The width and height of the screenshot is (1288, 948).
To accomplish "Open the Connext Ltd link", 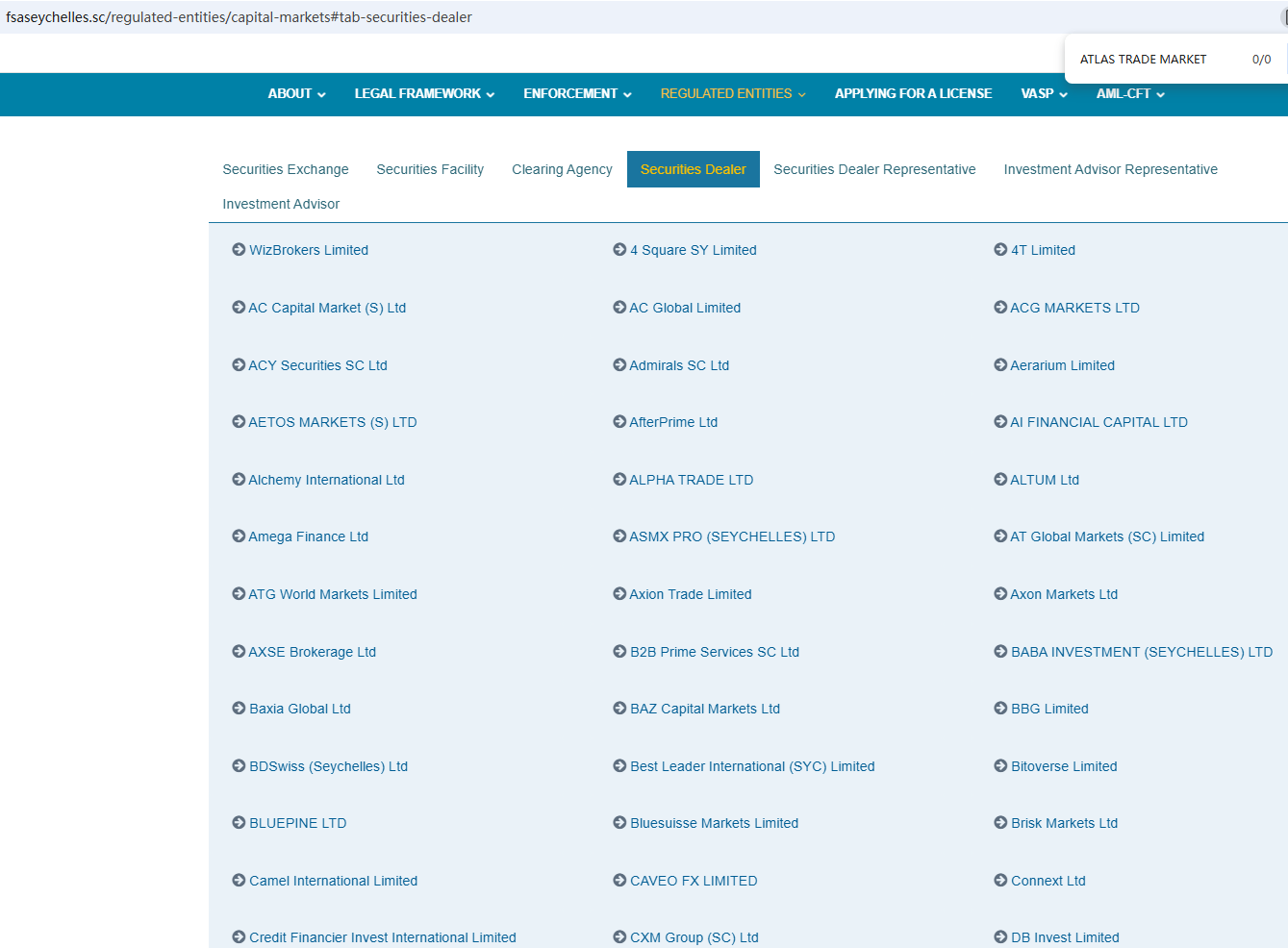I will (1048, 881).
